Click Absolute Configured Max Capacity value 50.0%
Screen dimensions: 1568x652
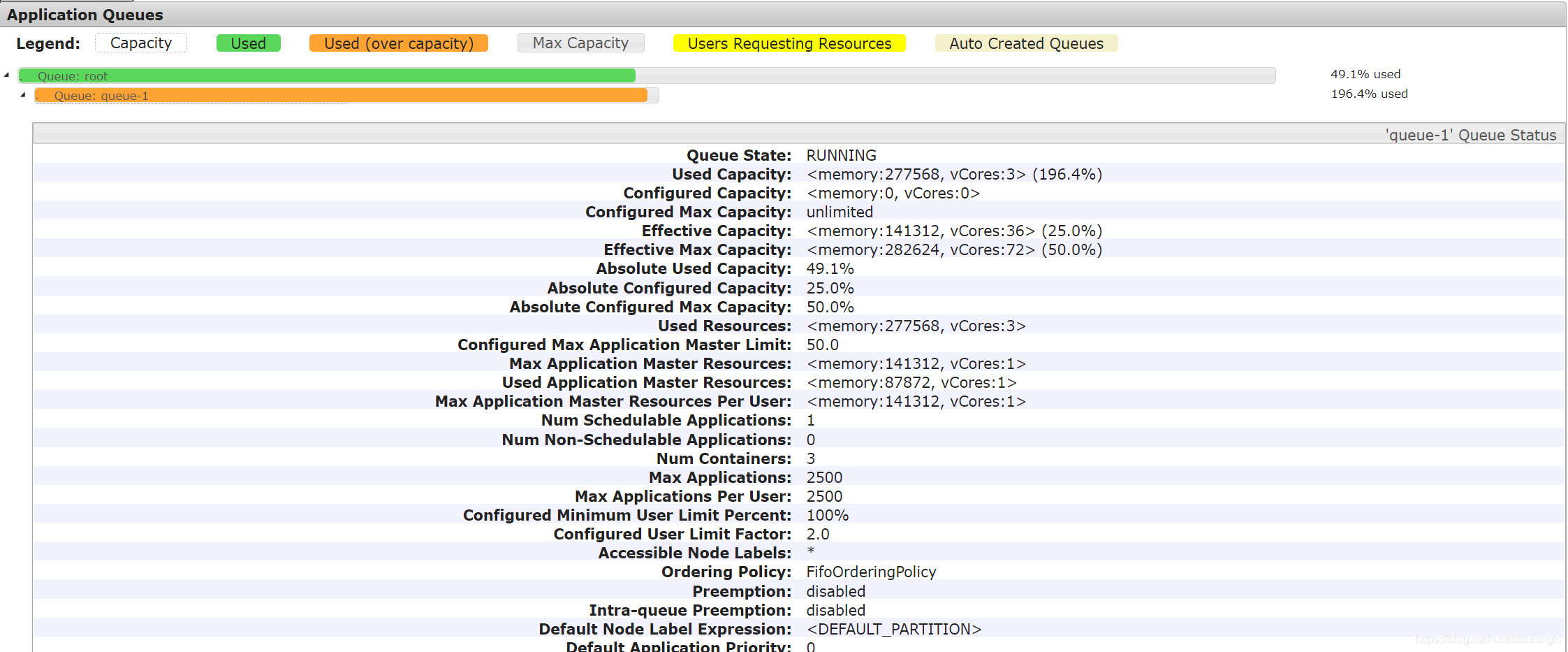point(830,307)
